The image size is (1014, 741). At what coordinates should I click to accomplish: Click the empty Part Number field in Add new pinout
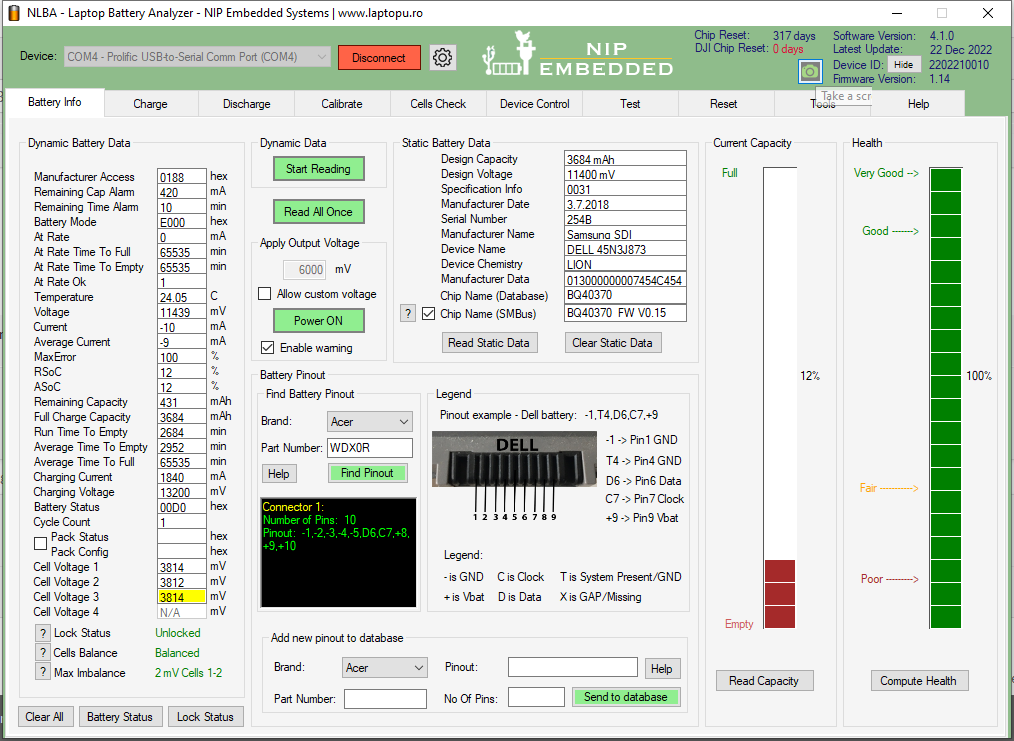click(x=385, y=699)
